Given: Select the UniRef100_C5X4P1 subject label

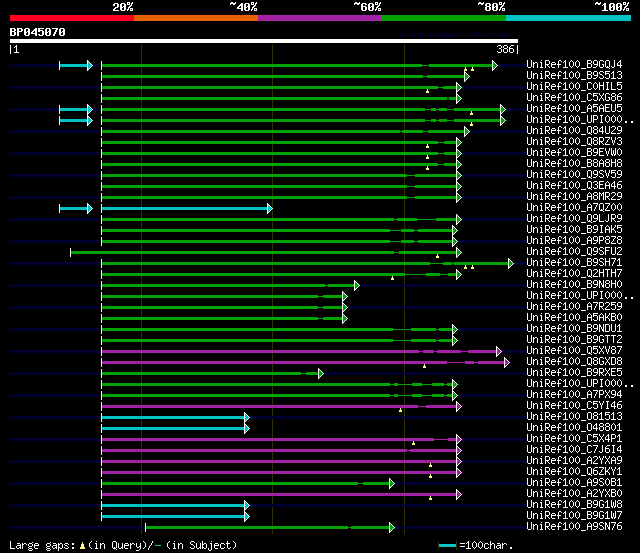Looking at the screenshot, I should click(x=574, y=439).
